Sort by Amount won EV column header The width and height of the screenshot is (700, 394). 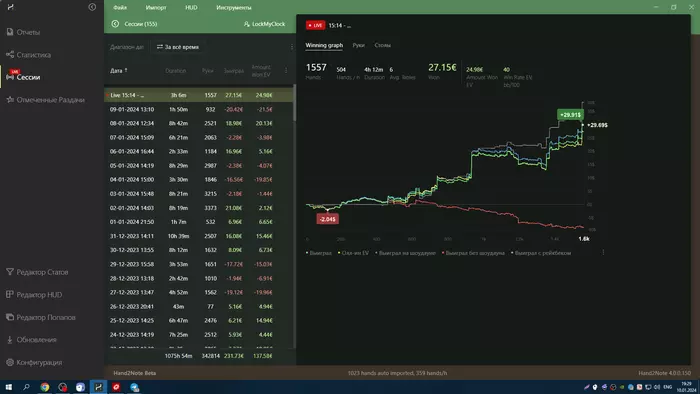[262, 71]
